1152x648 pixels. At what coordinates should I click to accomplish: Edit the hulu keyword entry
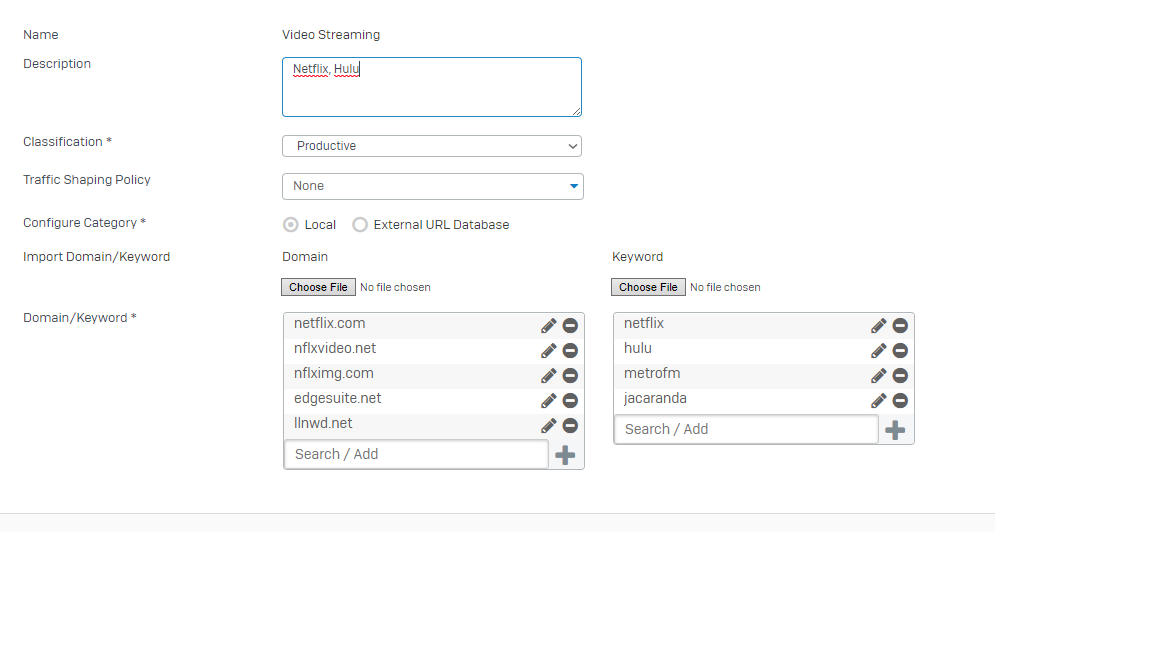pyautogui.click(x=879, y=350)
